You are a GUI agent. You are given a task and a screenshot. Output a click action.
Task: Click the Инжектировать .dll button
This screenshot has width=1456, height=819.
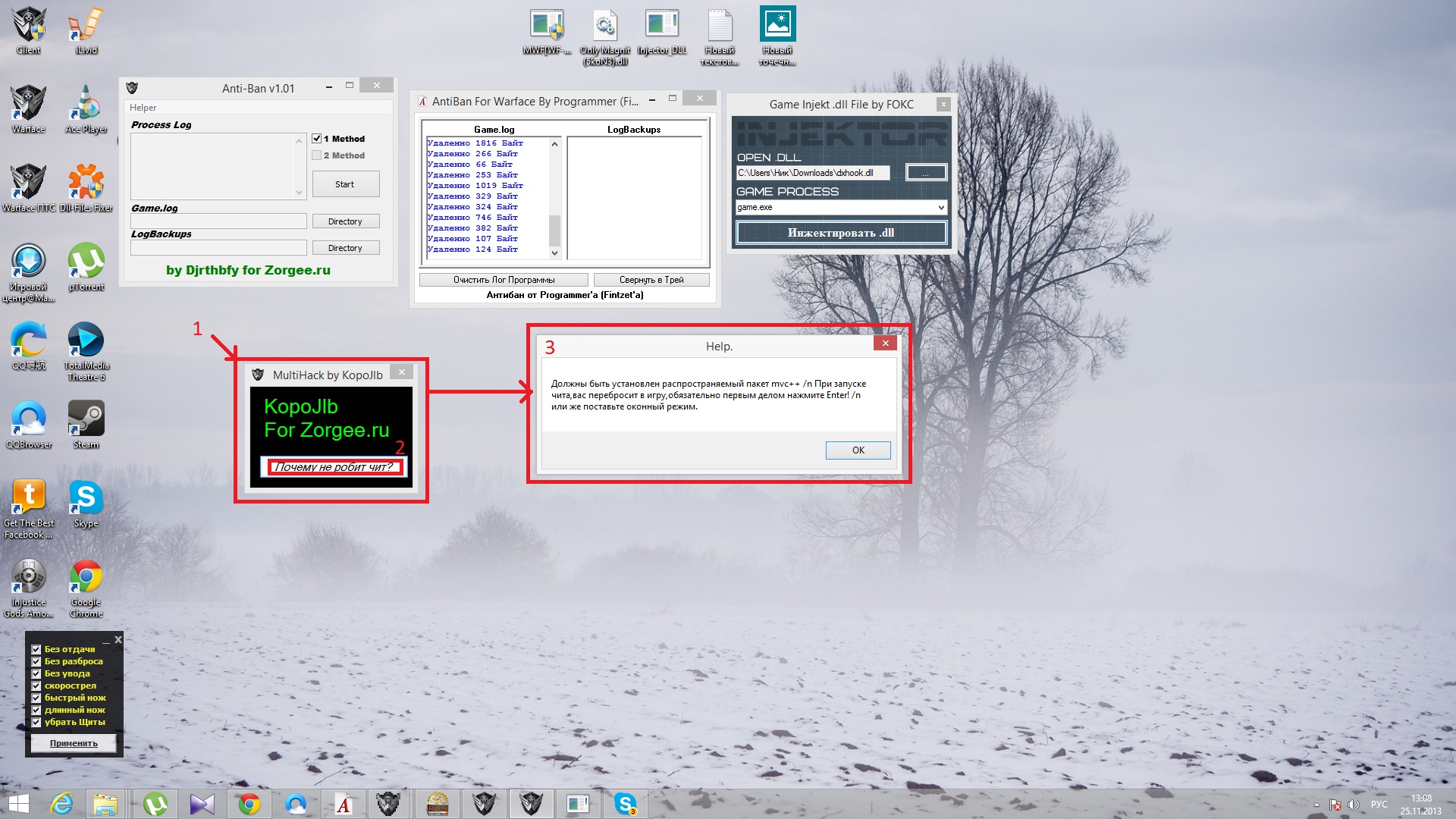[x=840, y=233]
